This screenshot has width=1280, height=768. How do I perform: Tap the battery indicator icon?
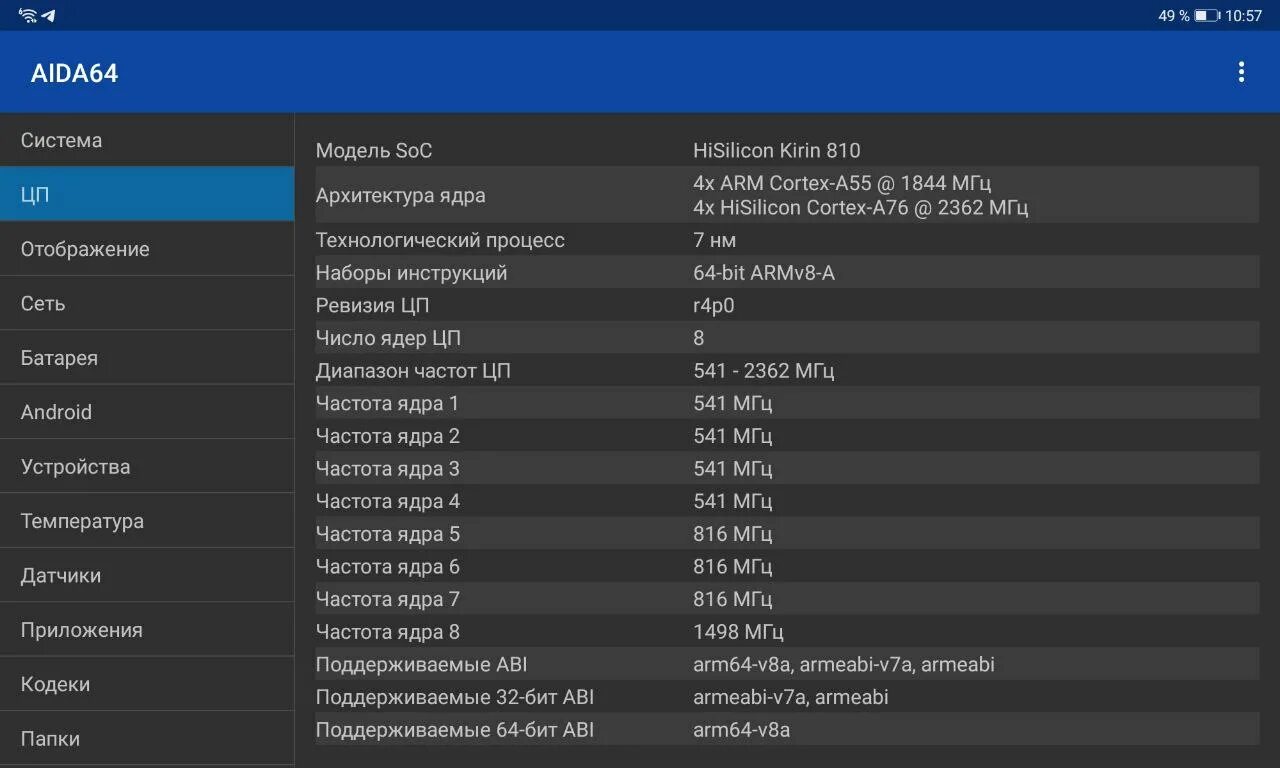1206,16
